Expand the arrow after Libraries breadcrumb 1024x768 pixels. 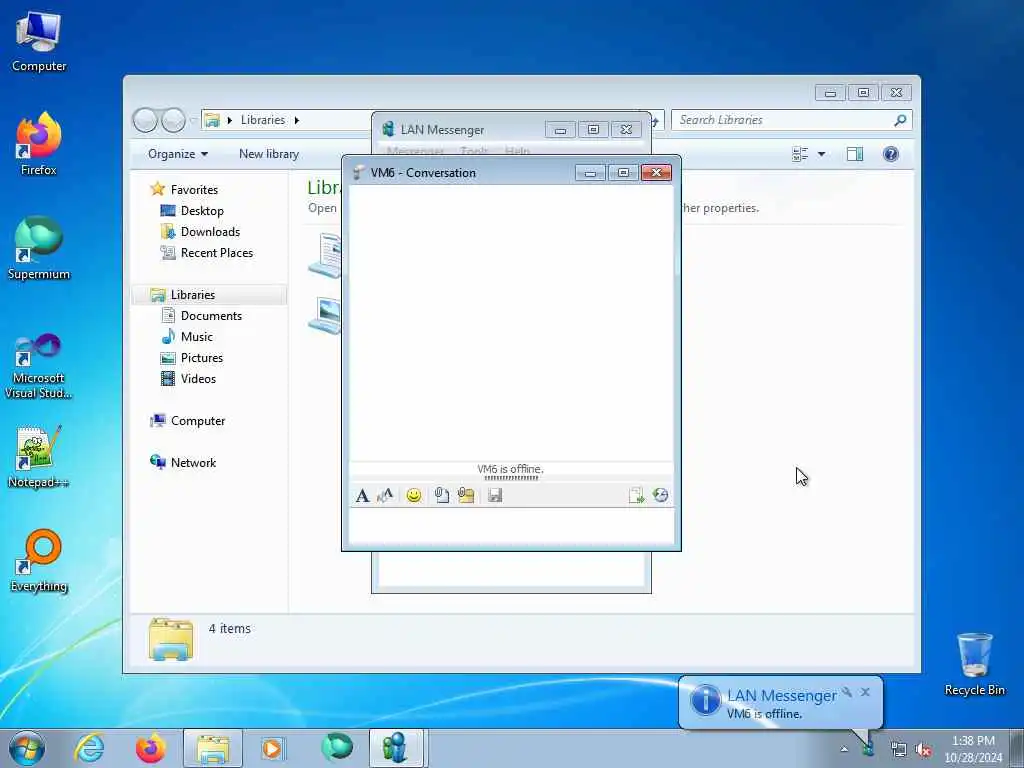click(x=296, y=120)
